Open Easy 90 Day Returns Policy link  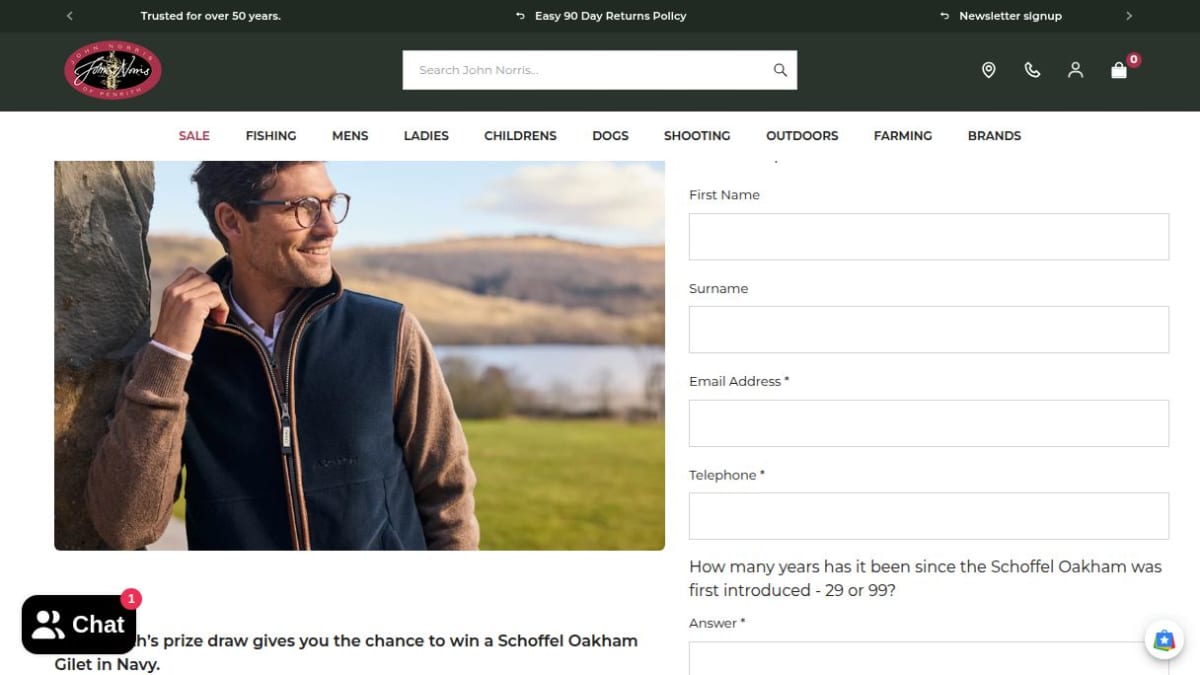[610, 16]
